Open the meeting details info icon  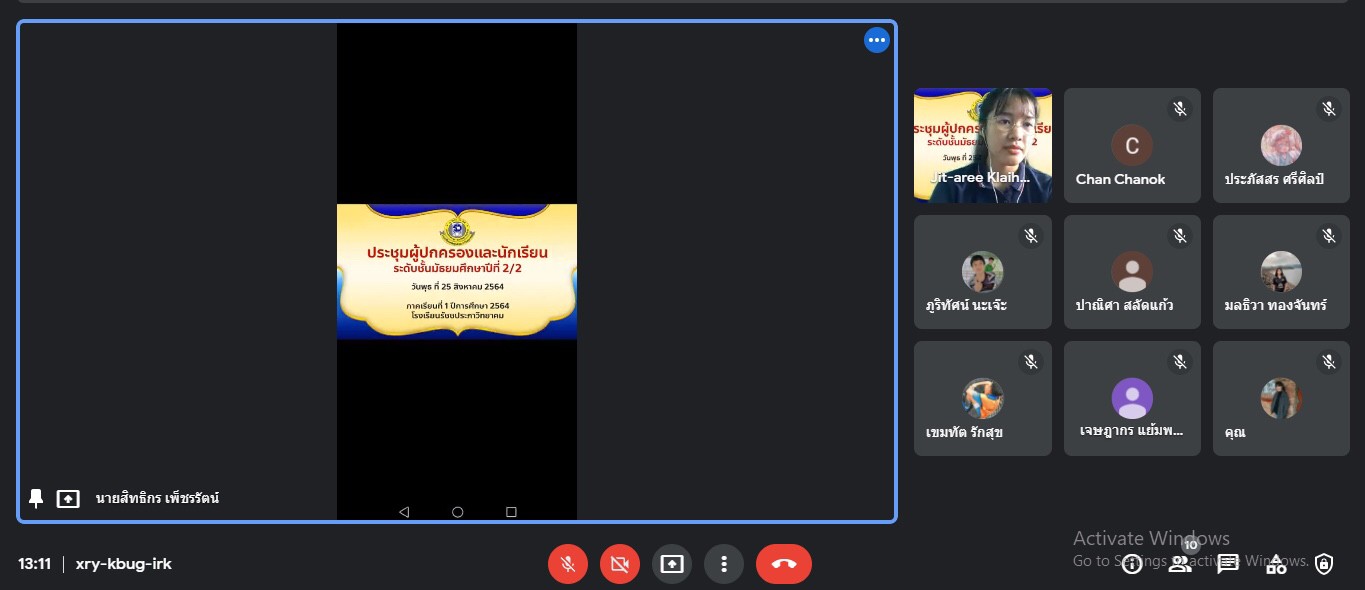point(1131,565)
